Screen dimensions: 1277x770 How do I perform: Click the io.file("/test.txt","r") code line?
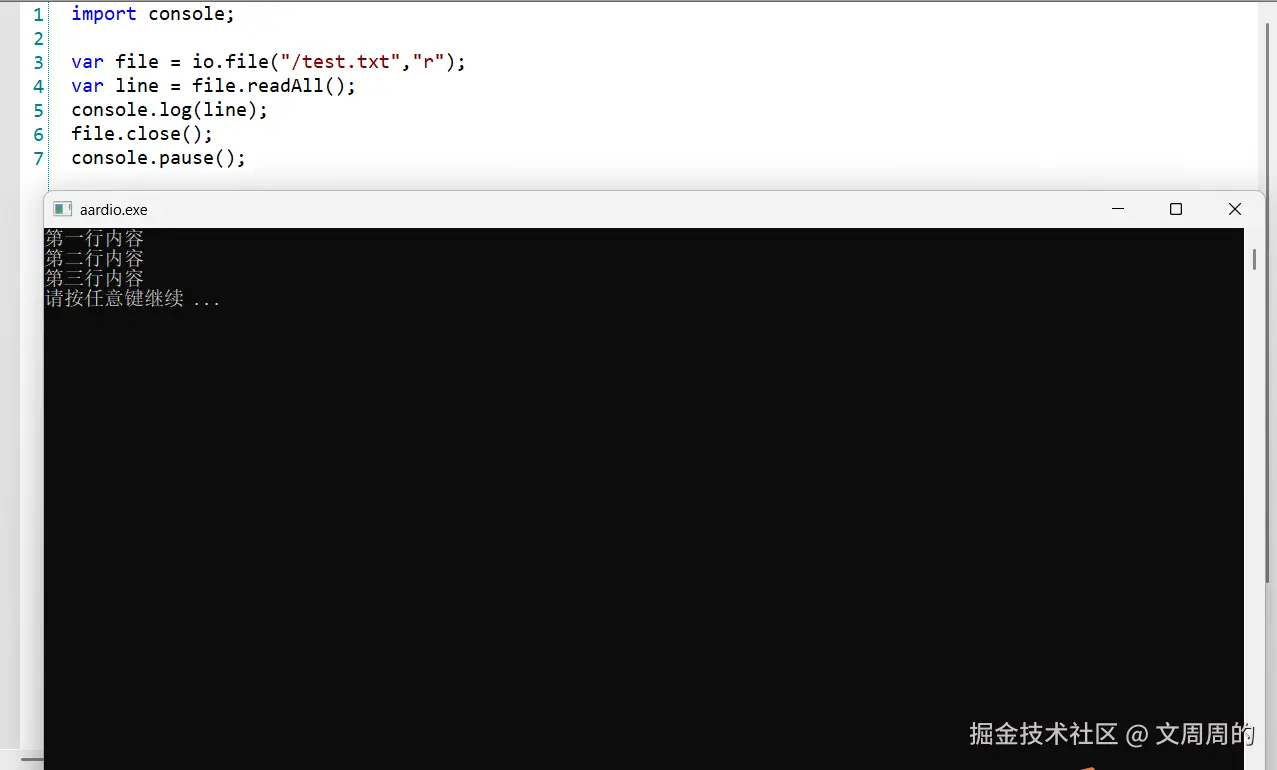tap(269, 62)
